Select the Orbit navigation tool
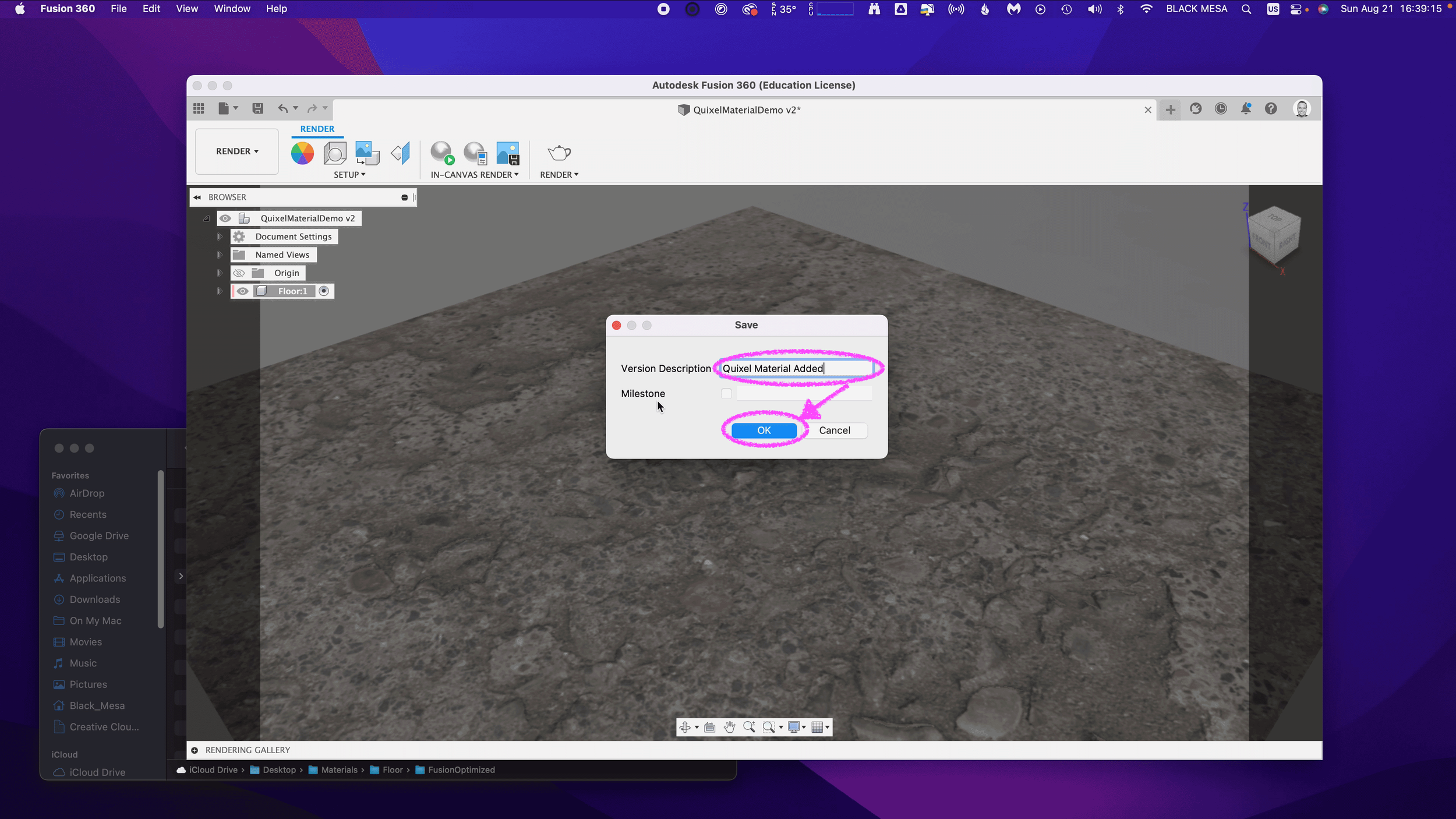Image resolution: width=1456 pixels, height=819 pixels. [685, 727]
